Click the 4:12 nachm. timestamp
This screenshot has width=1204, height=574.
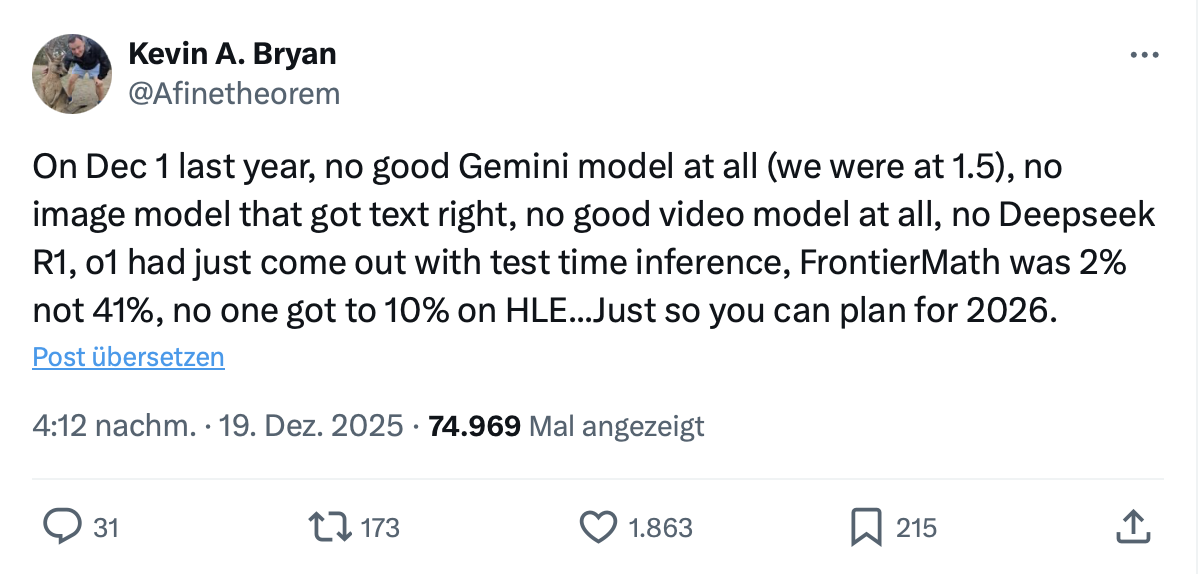coord(113,427)
